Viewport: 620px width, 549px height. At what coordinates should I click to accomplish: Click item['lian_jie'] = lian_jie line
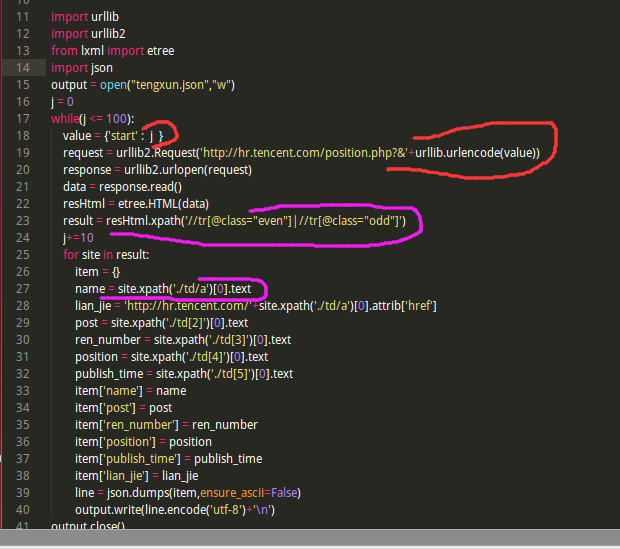[x=136, y=476]
